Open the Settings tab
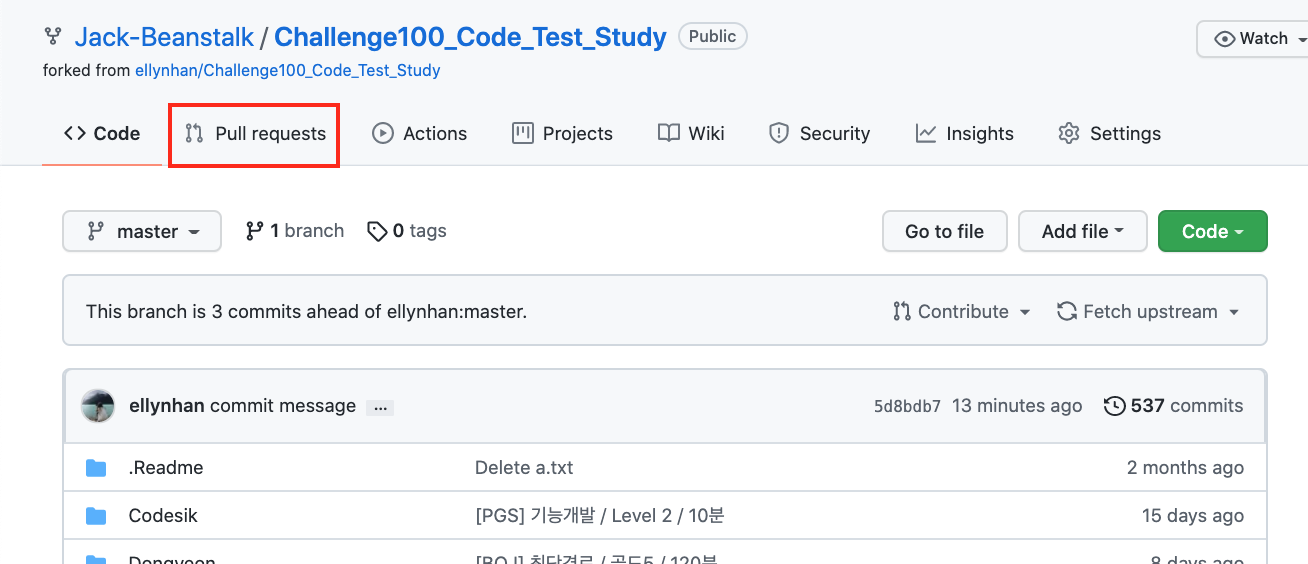 coord(1109,134)
